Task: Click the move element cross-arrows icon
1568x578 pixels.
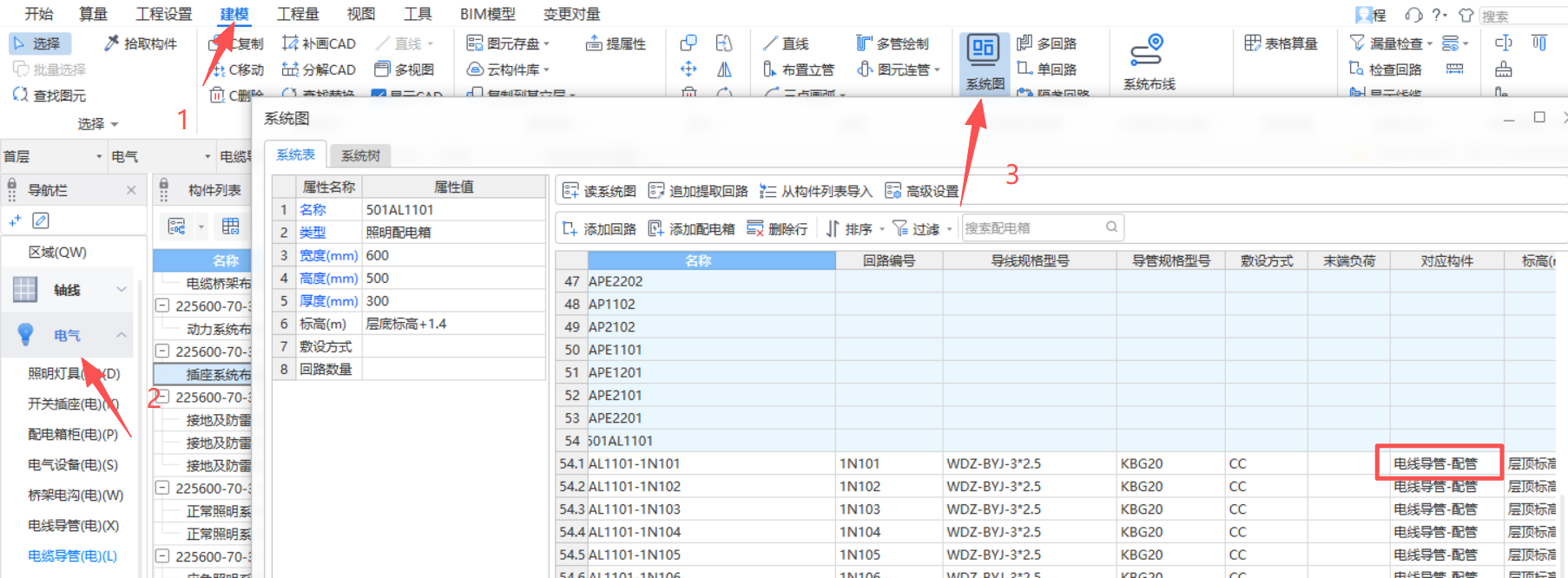Action: coord(688,69)
